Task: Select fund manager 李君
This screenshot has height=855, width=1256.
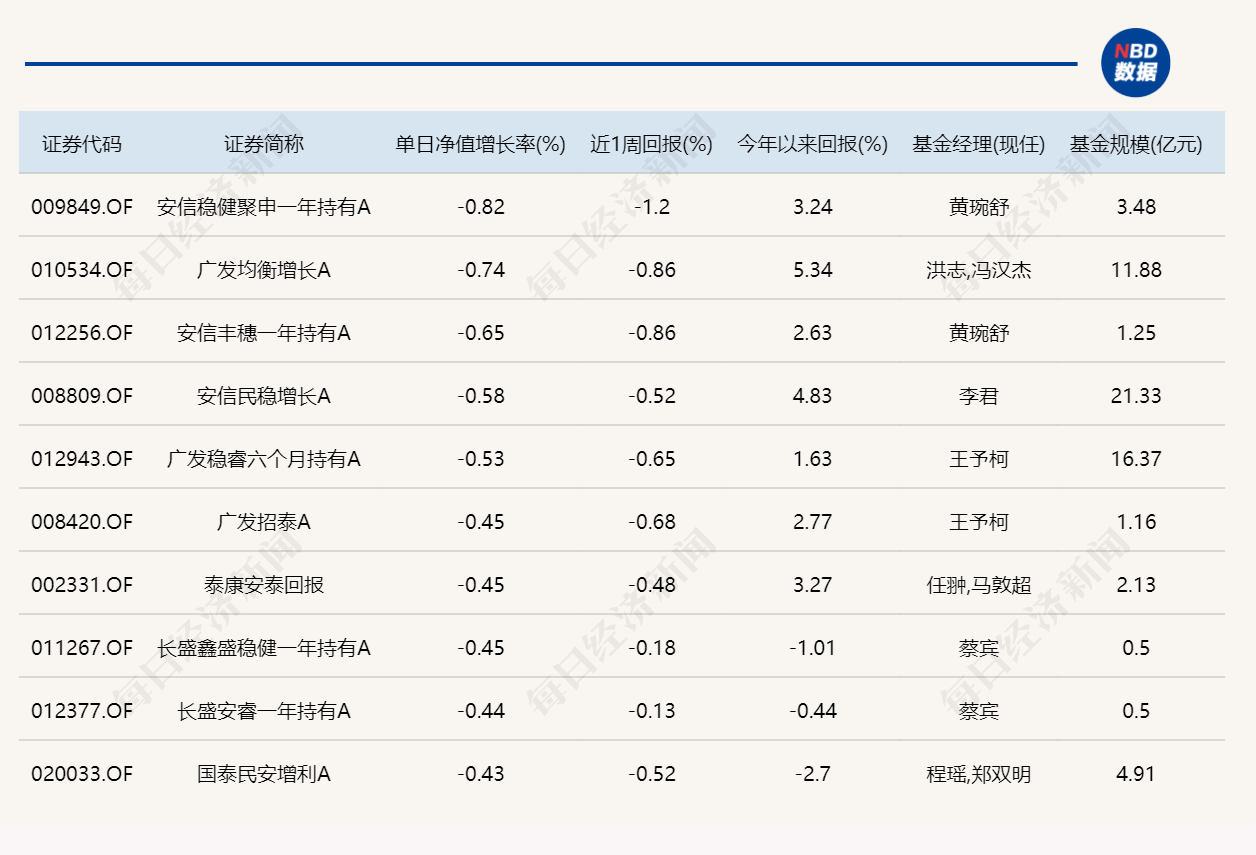Action: pyautogui.click(x=978, y=396)
